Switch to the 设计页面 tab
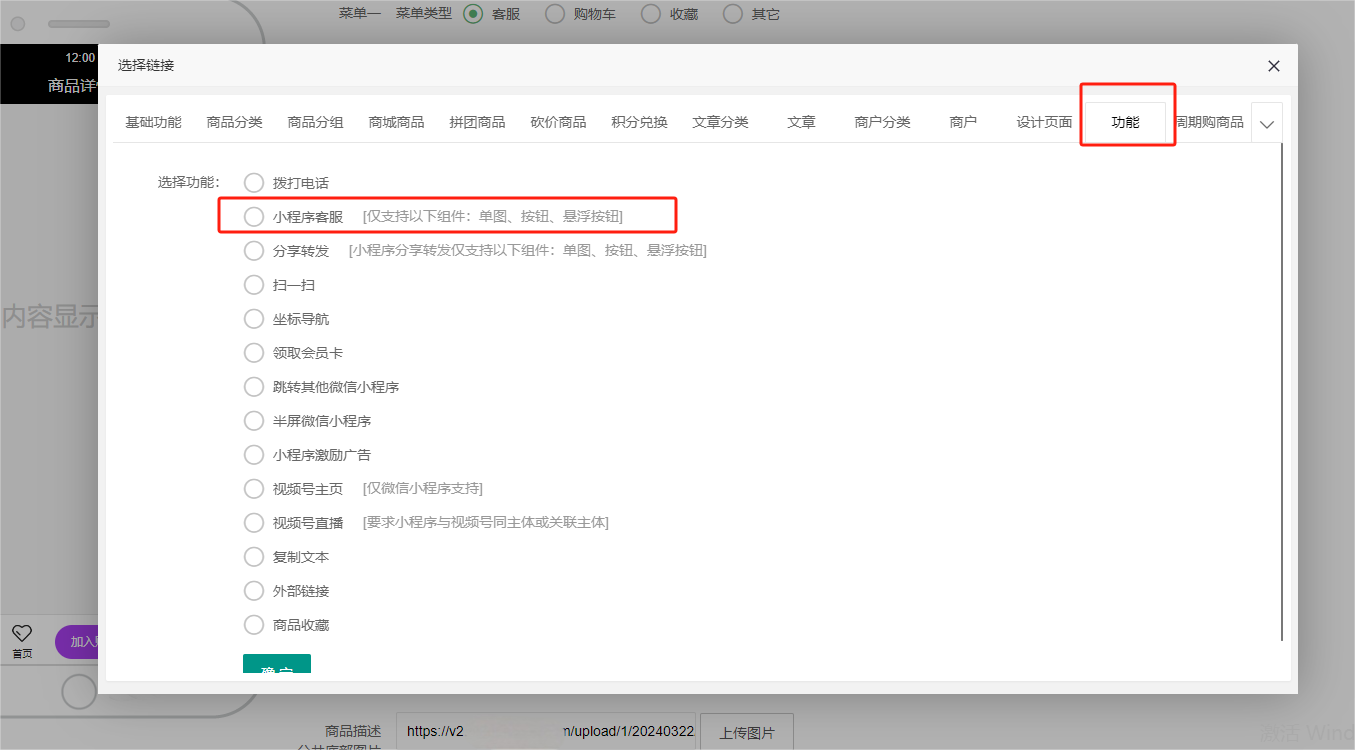Viewport: 1355px width, 750px height. click(x=1044, y=123)
